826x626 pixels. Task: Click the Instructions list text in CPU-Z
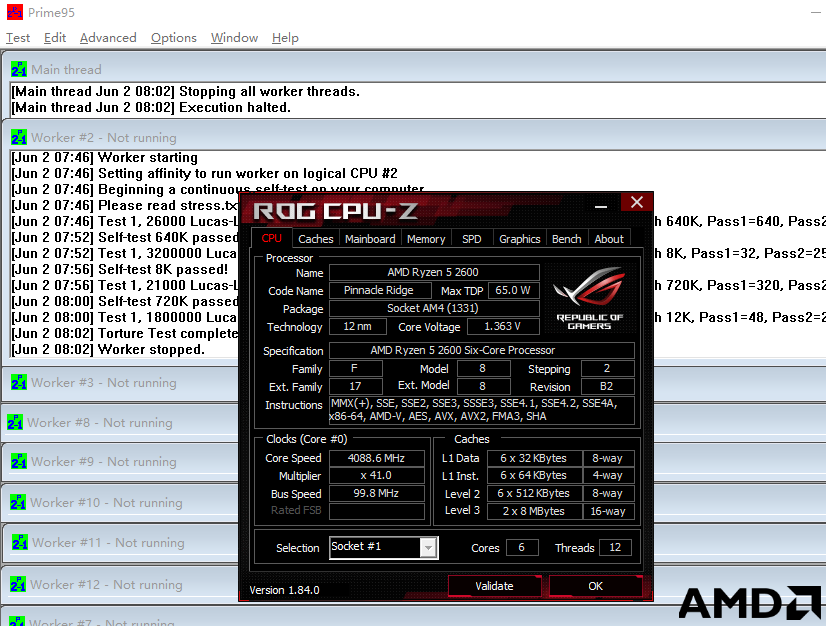tap(481, 410)
